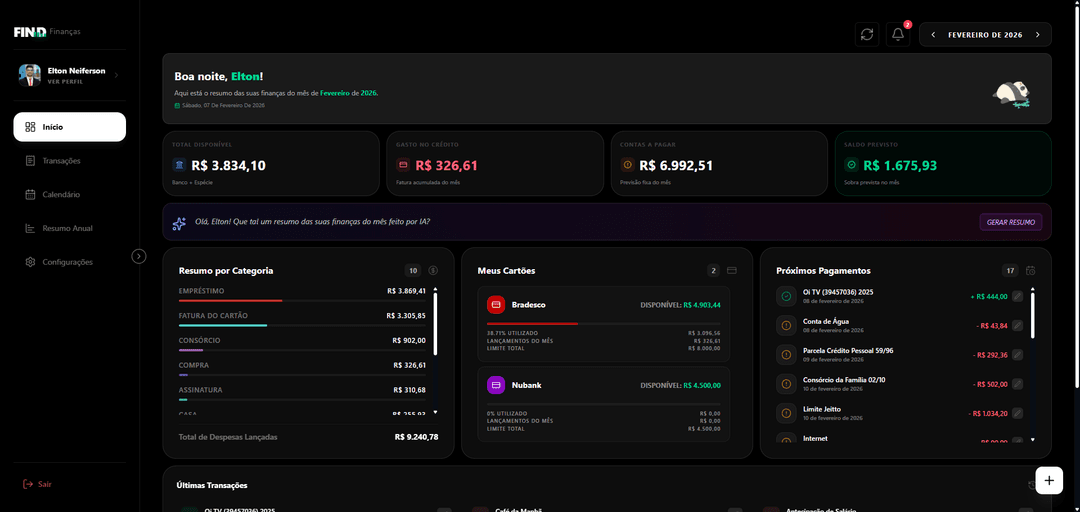This screenshot has height=512, width=1080.
Task: Click the category count badge 10
Action: [413, 271]
